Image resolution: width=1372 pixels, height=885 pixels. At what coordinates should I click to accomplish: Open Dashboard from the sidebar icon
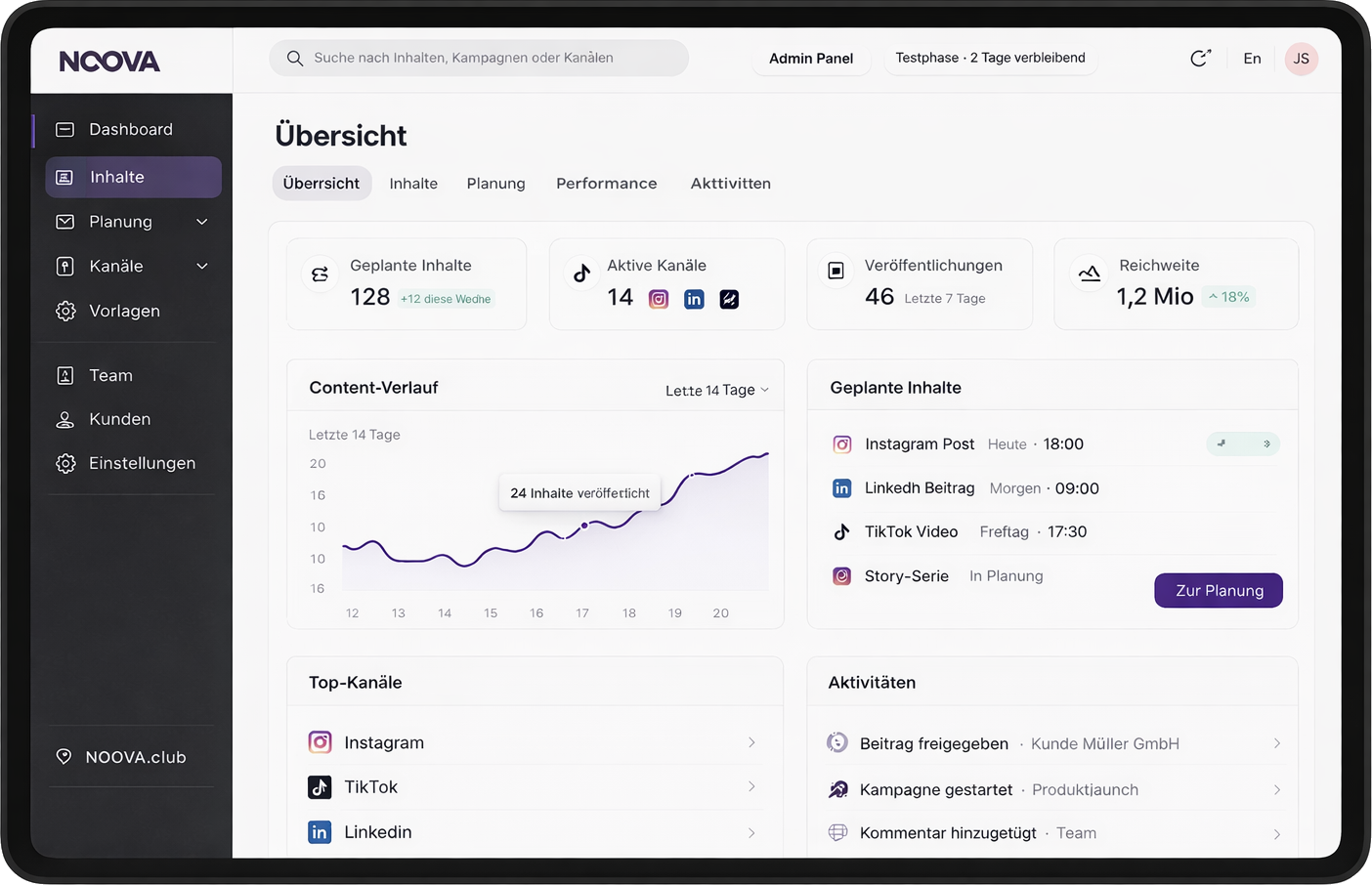pos(64,129)
